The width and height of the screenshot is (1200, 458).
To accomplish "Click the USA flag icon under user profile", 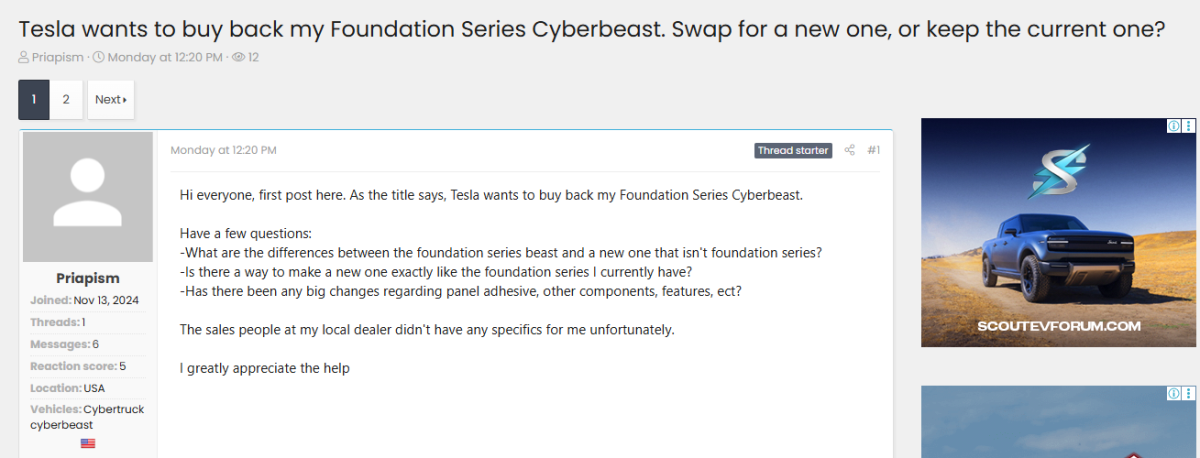I will (x=88, y=443).
